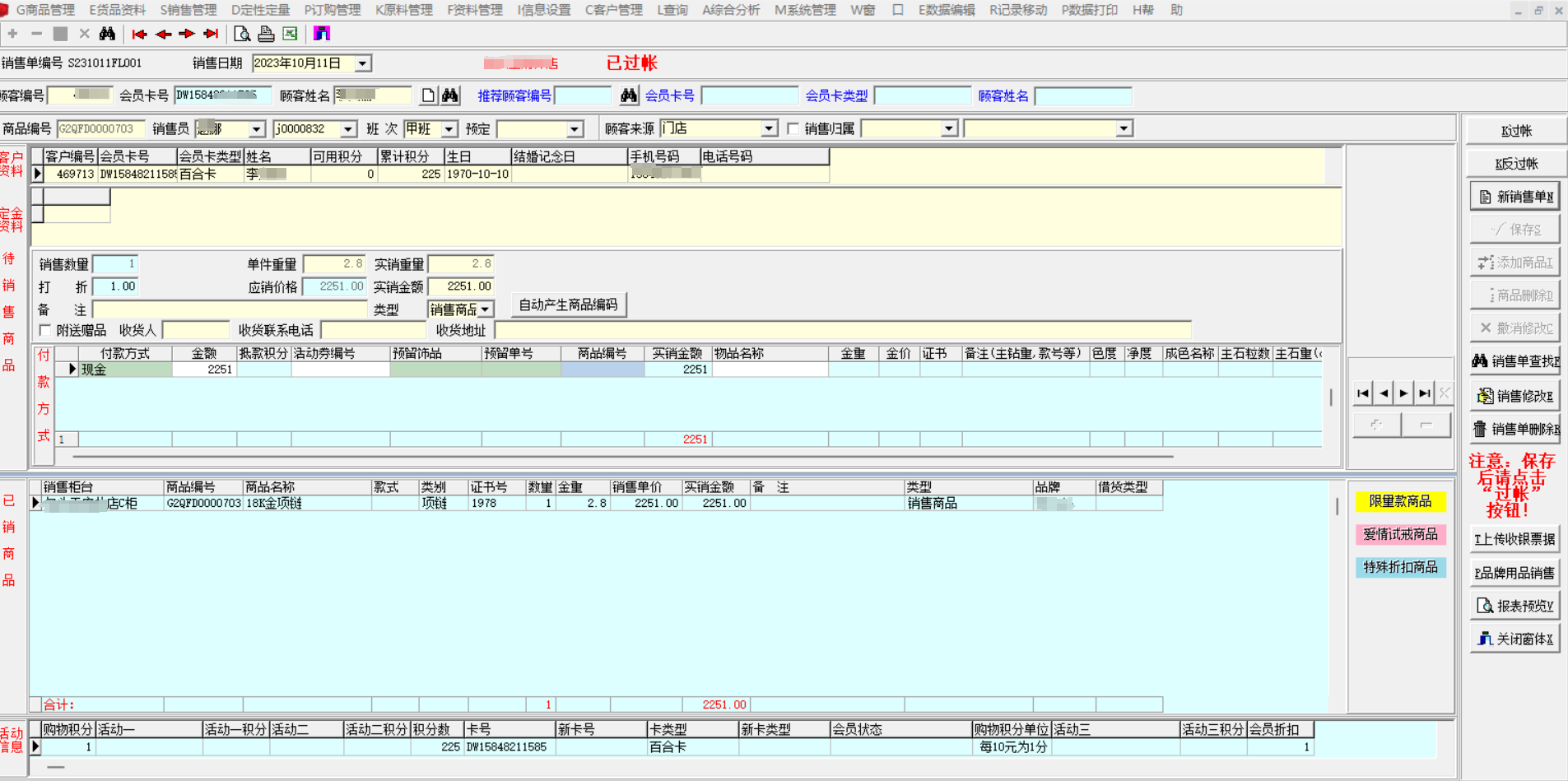Open the S销售管理 menu

(x=188, y=10)
